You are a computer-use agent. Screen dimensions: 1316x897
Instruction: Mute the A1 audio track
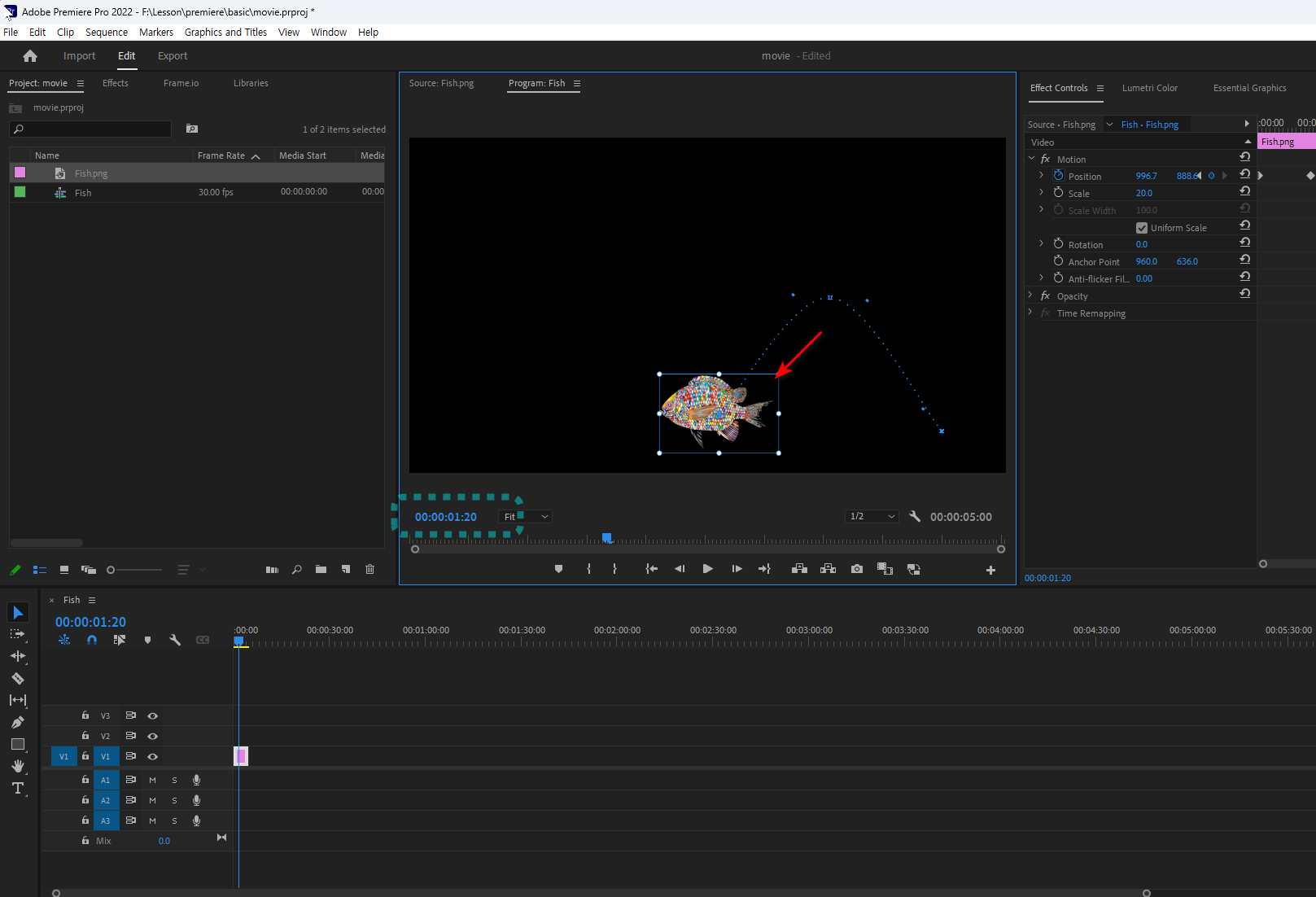pyautogui.click(x=152, y=780)
